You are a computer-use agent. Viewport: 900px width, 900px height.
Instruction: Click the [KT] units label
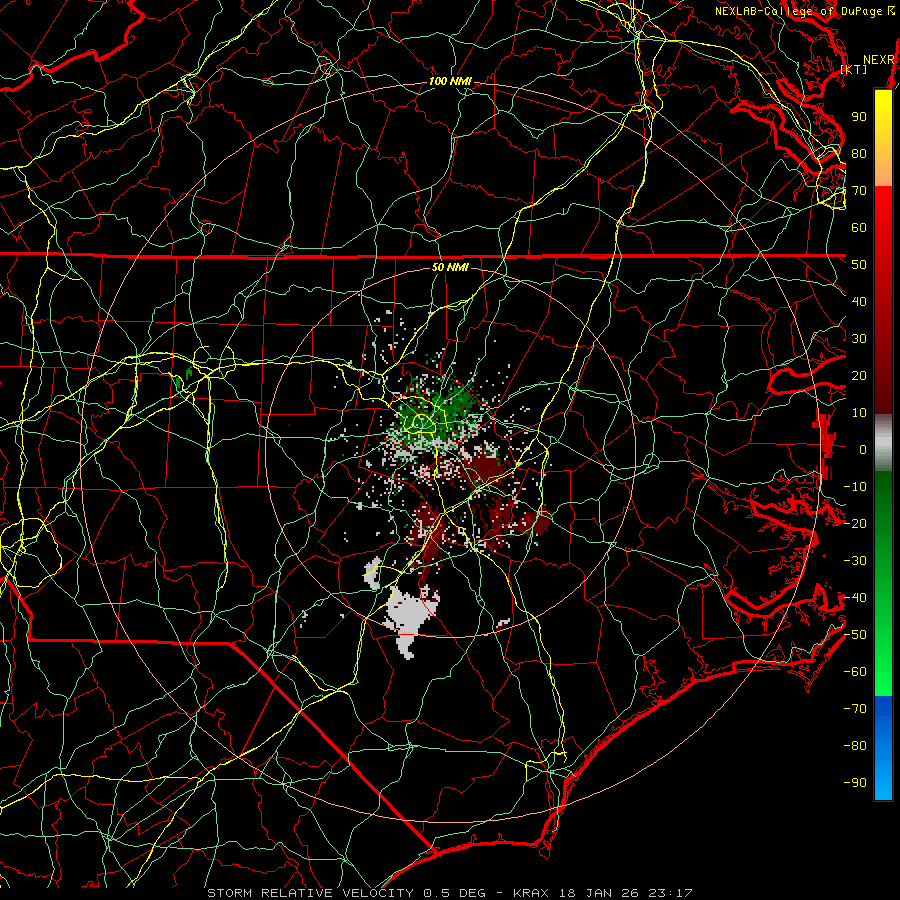853,69
